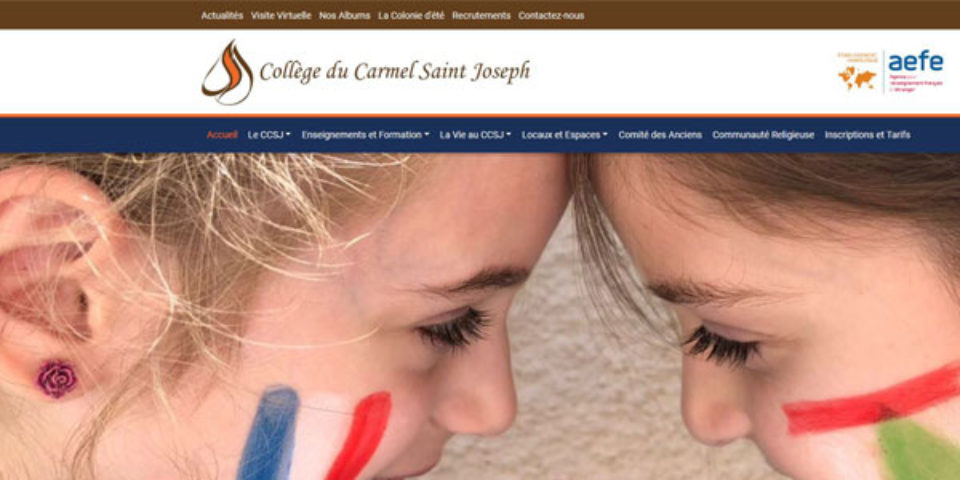Go to the Accueil home page
This screenshot has height=480, width=960.
pos(222,135)
